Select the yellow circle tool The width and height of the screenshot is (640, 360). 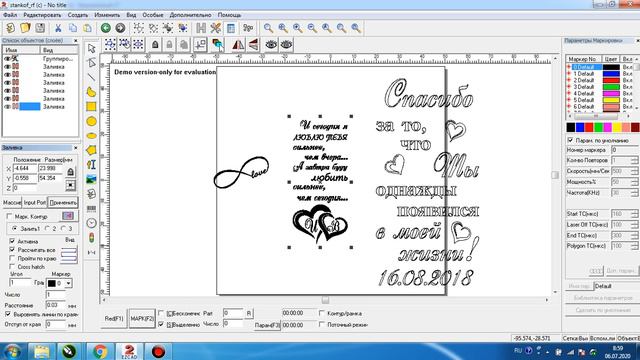point(91,121)
